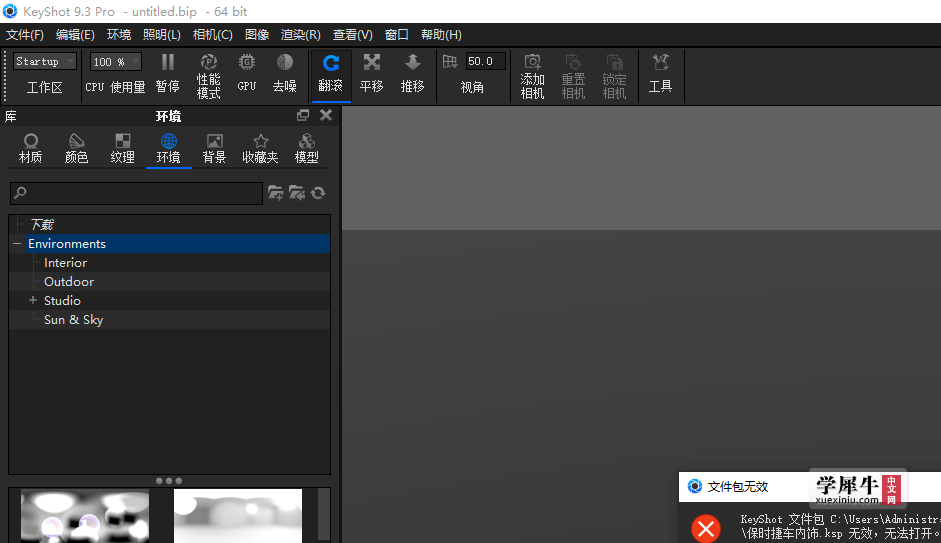Screen dimensions: 941x543
Task: Switch to Textures library tab
Action: pyautogui.click(x=122, y=149)
